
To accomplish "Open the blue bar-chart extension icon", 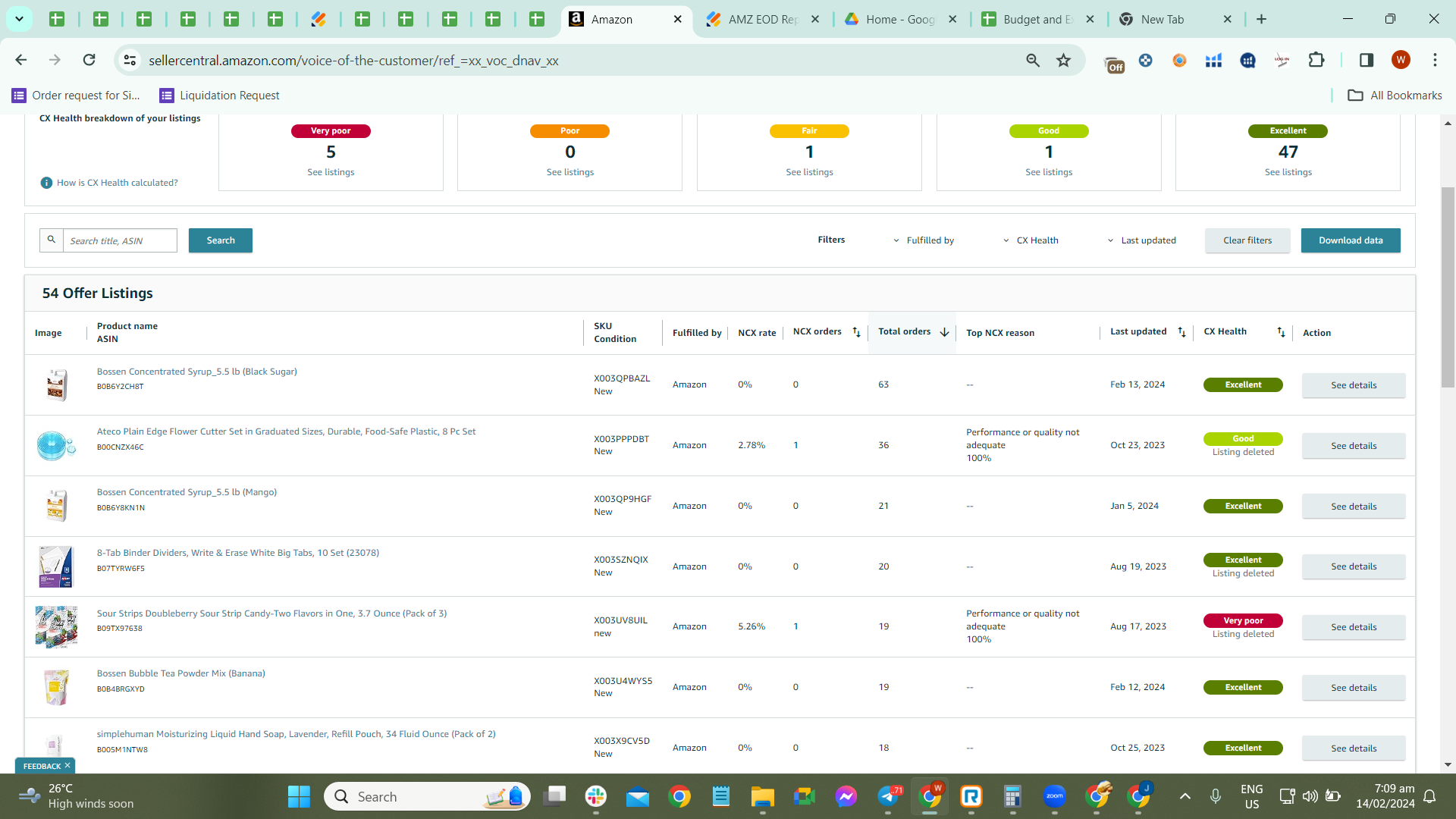I will coord(1213,61).
